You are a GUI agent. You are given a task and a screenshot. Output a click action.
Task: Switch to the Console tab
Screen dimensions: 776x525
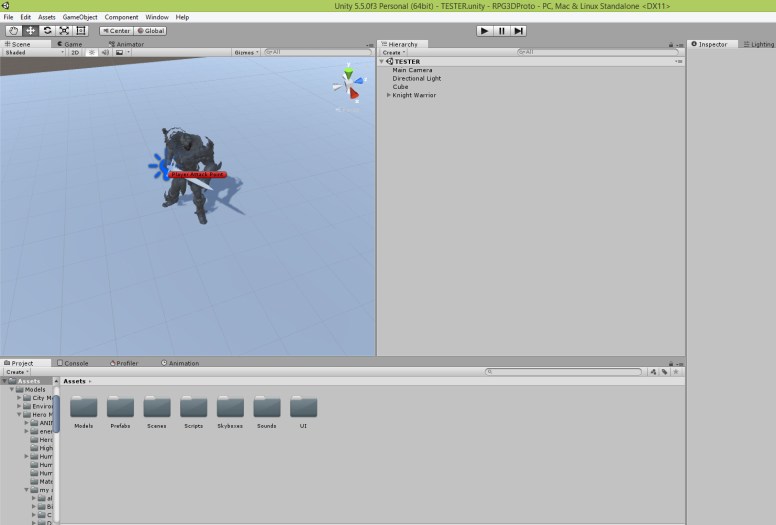point(74,363)
